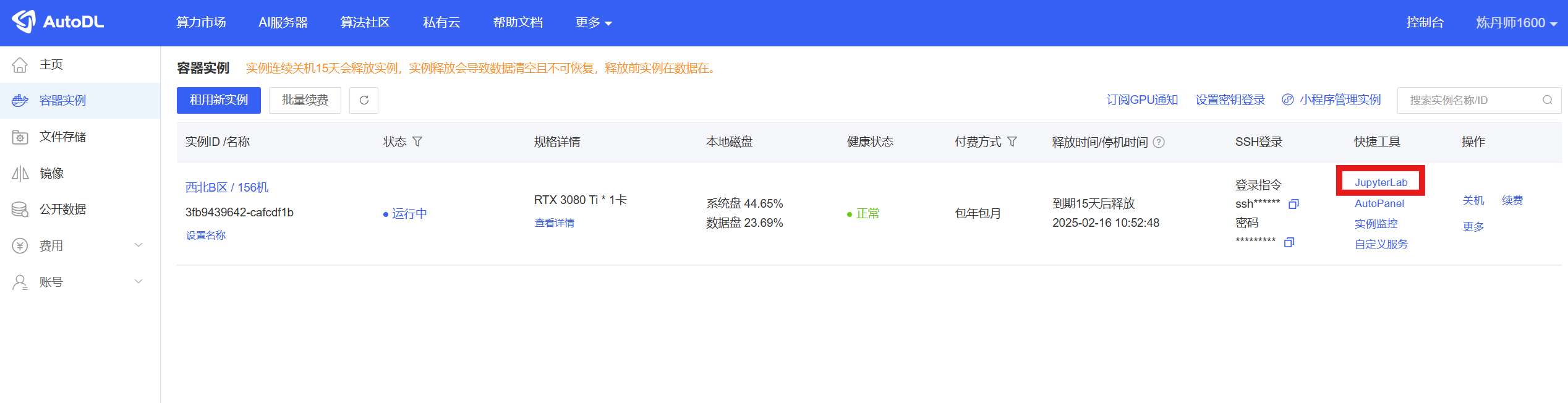The image size is (1568, 403).
Task: Click the release time help icon
Action: click(1159, 142)
